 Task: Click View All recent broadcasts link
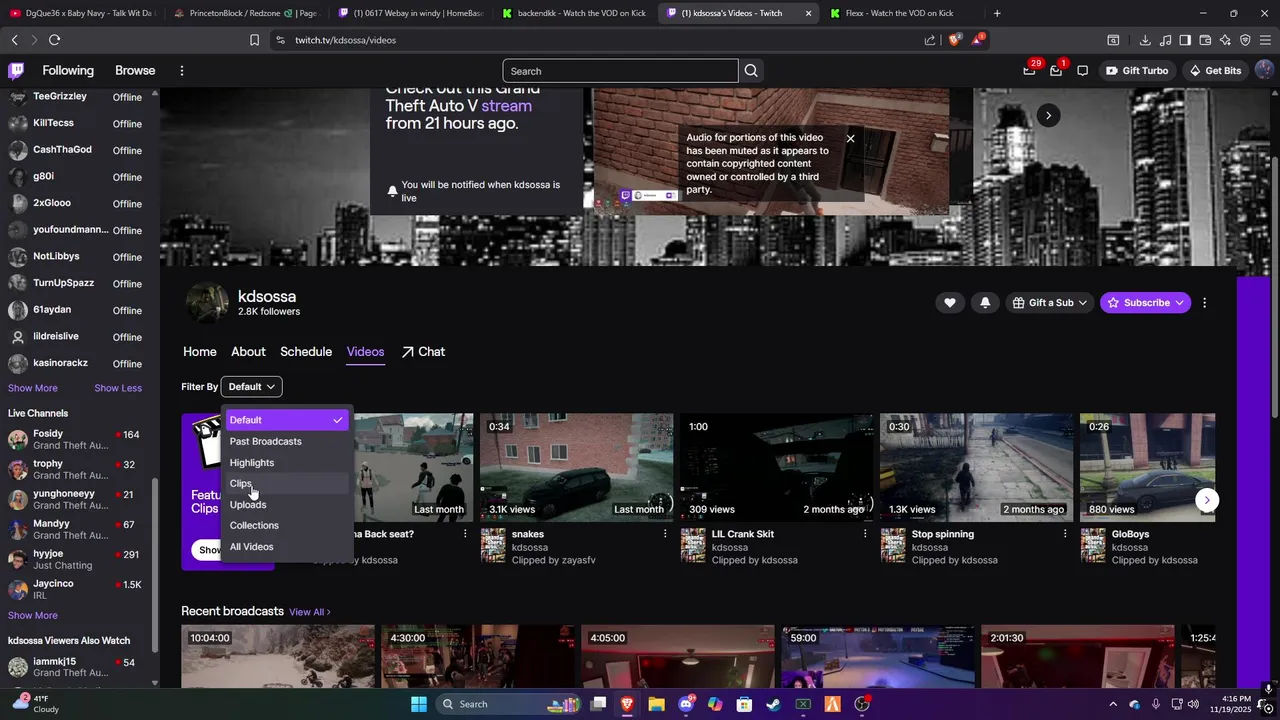(310, 612)
